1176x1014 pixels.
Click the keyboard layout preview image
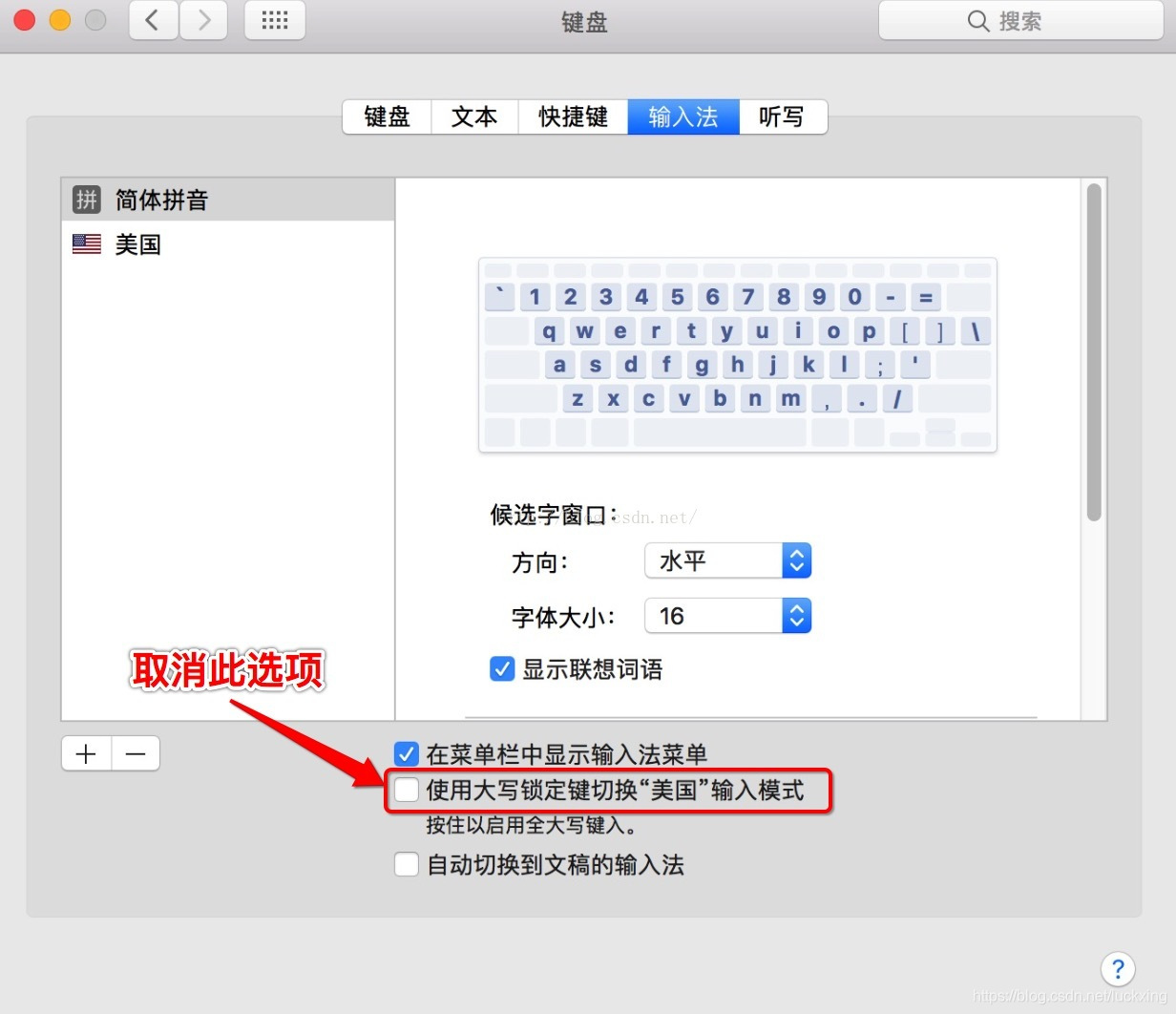(x=738, y=354)
